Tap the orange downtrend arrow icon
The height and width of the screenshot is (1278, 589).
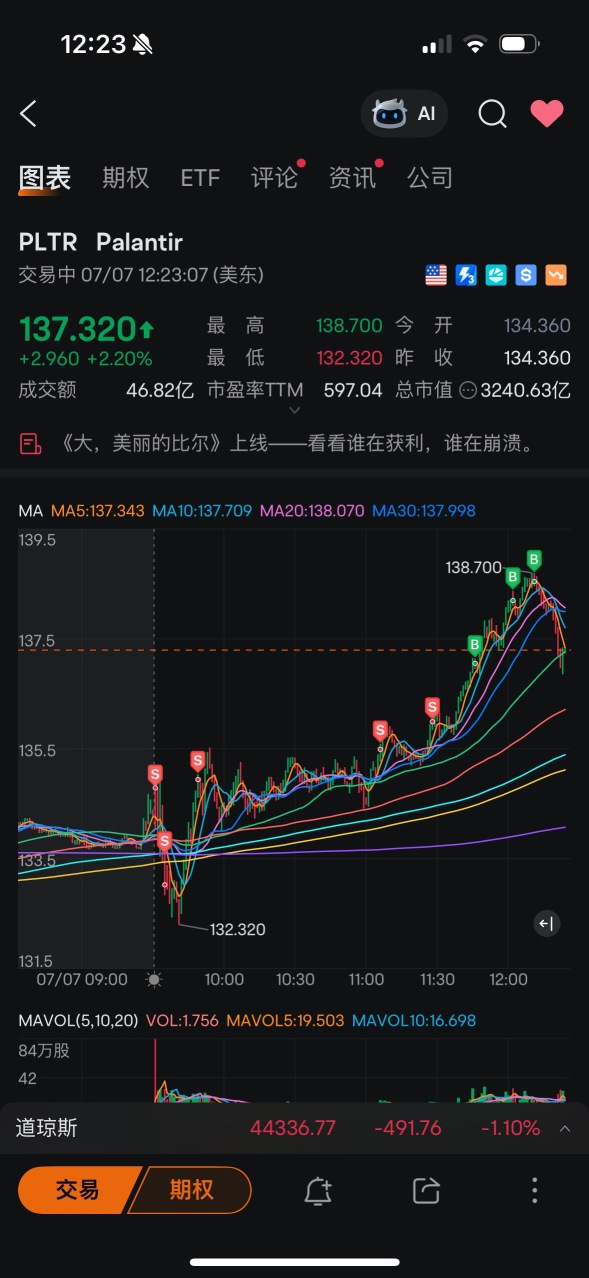556,275
